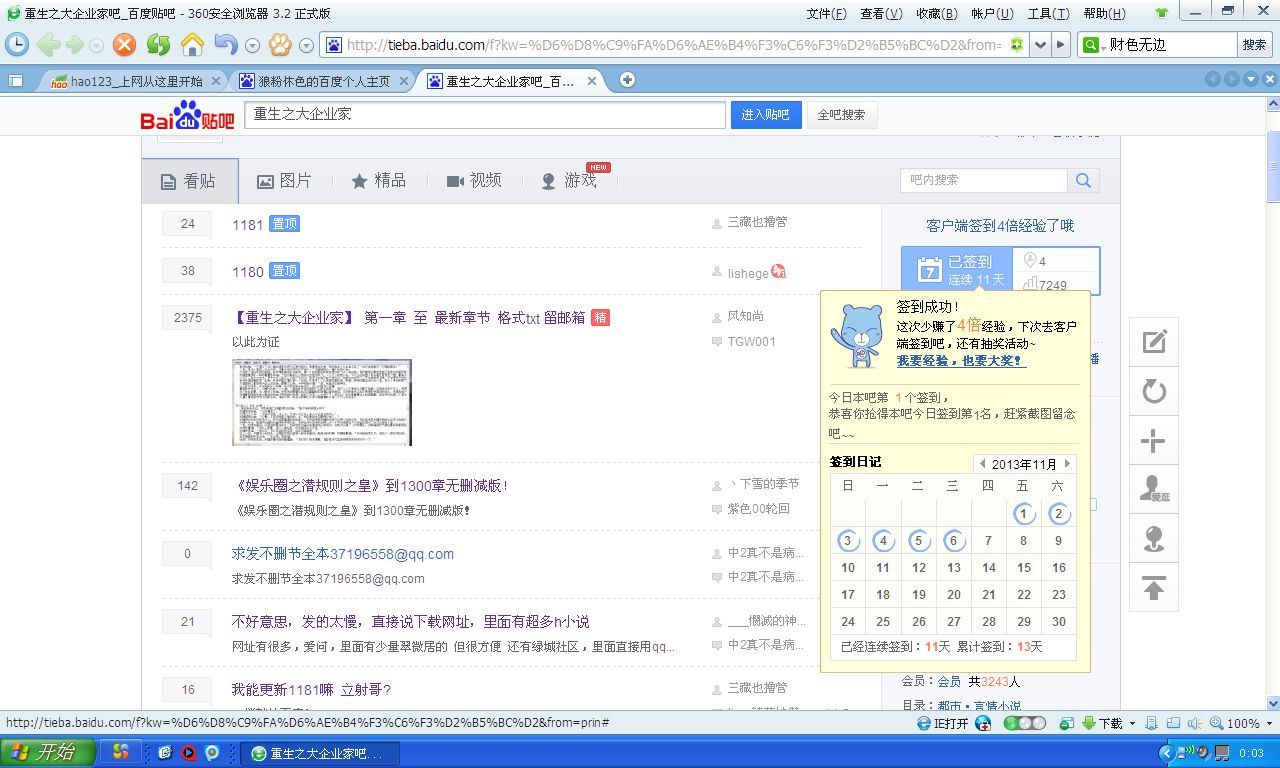The width and height of the screenshot is (1280, 768).
Task: Go to the browser home page
Action: pos(192,45)
